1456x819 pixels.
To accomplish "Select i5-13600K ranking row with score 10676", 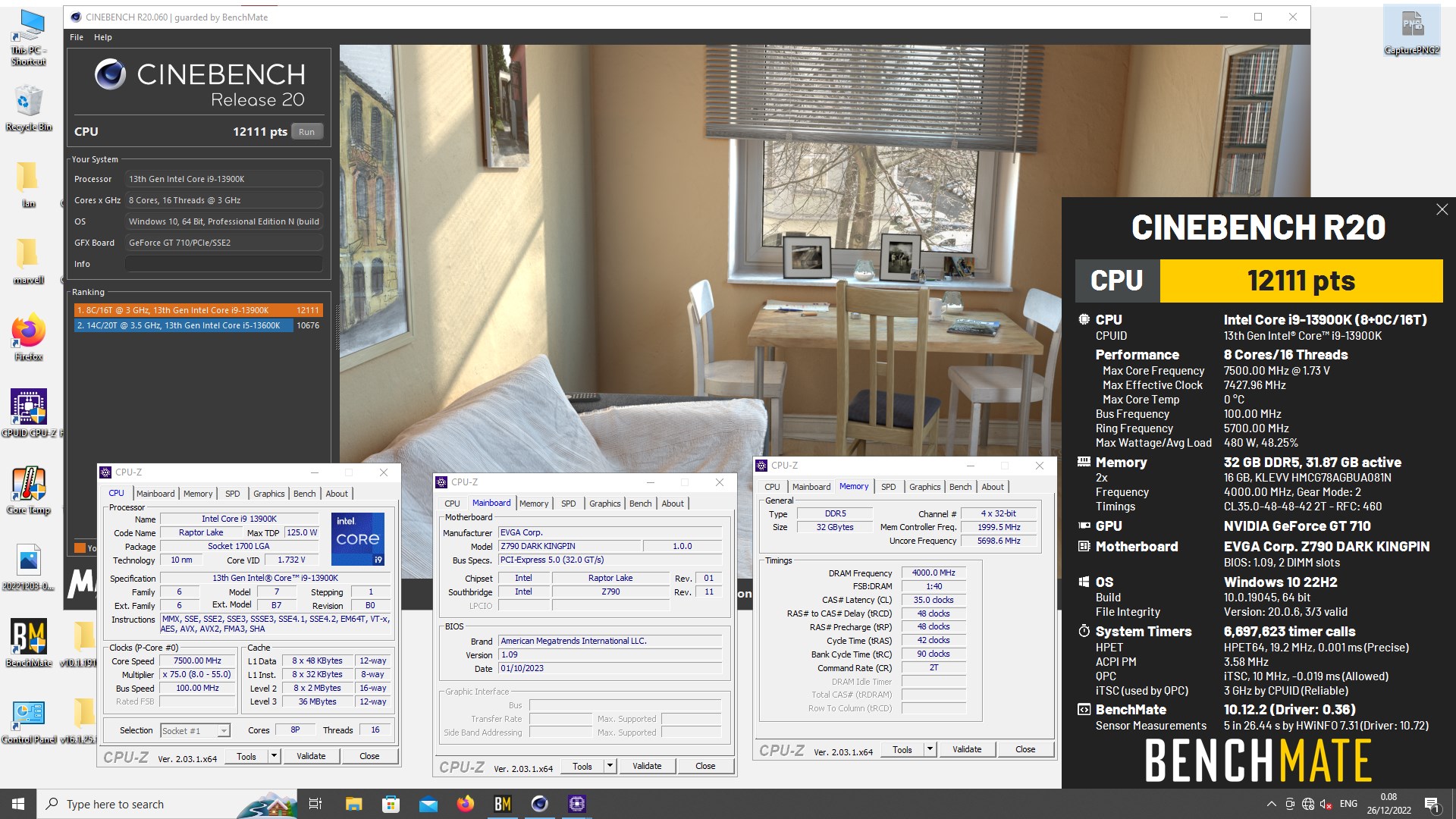I will [199, 325].
